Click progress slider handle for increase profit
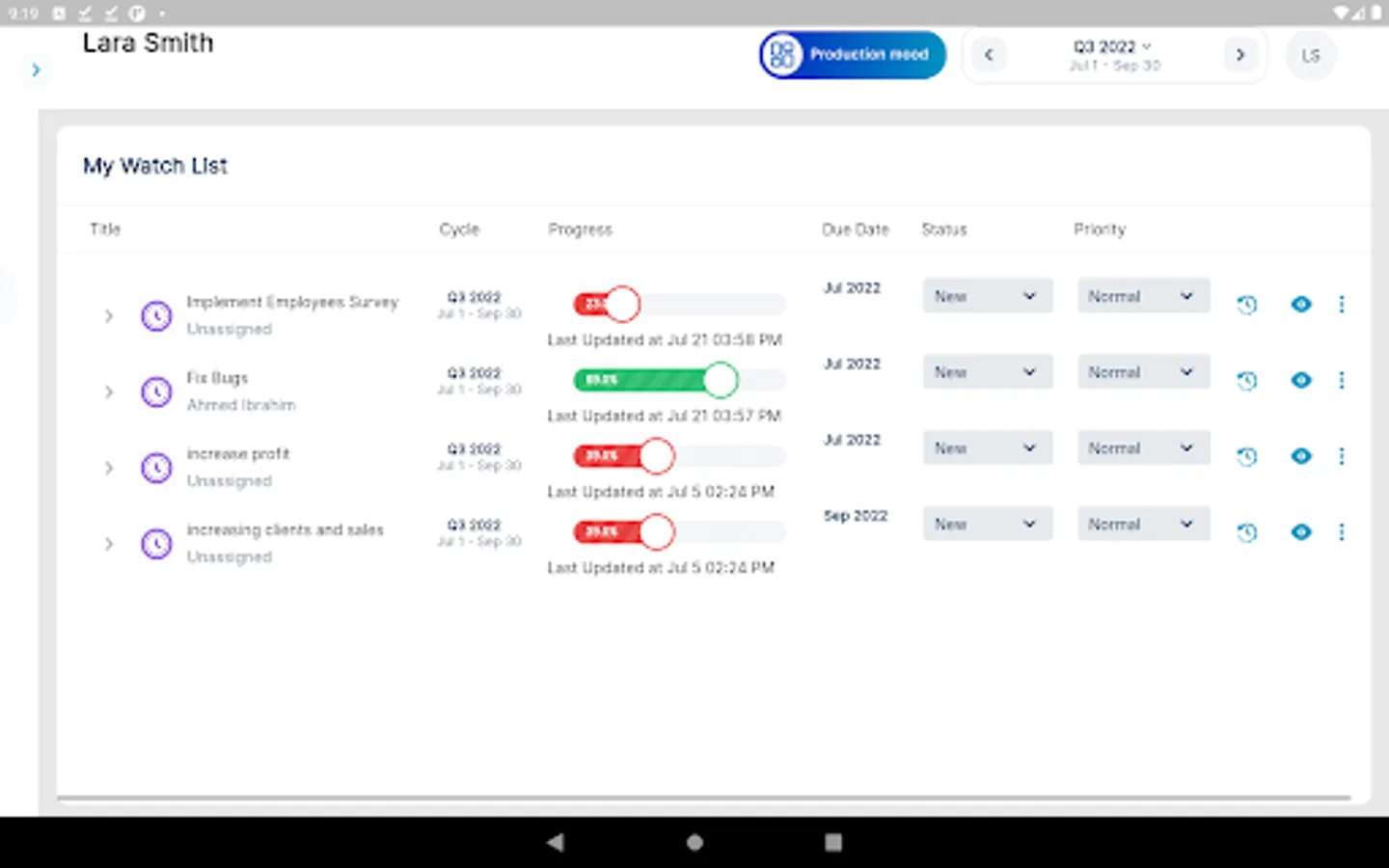The image size is (1389, 868). (x=657, y=455)
